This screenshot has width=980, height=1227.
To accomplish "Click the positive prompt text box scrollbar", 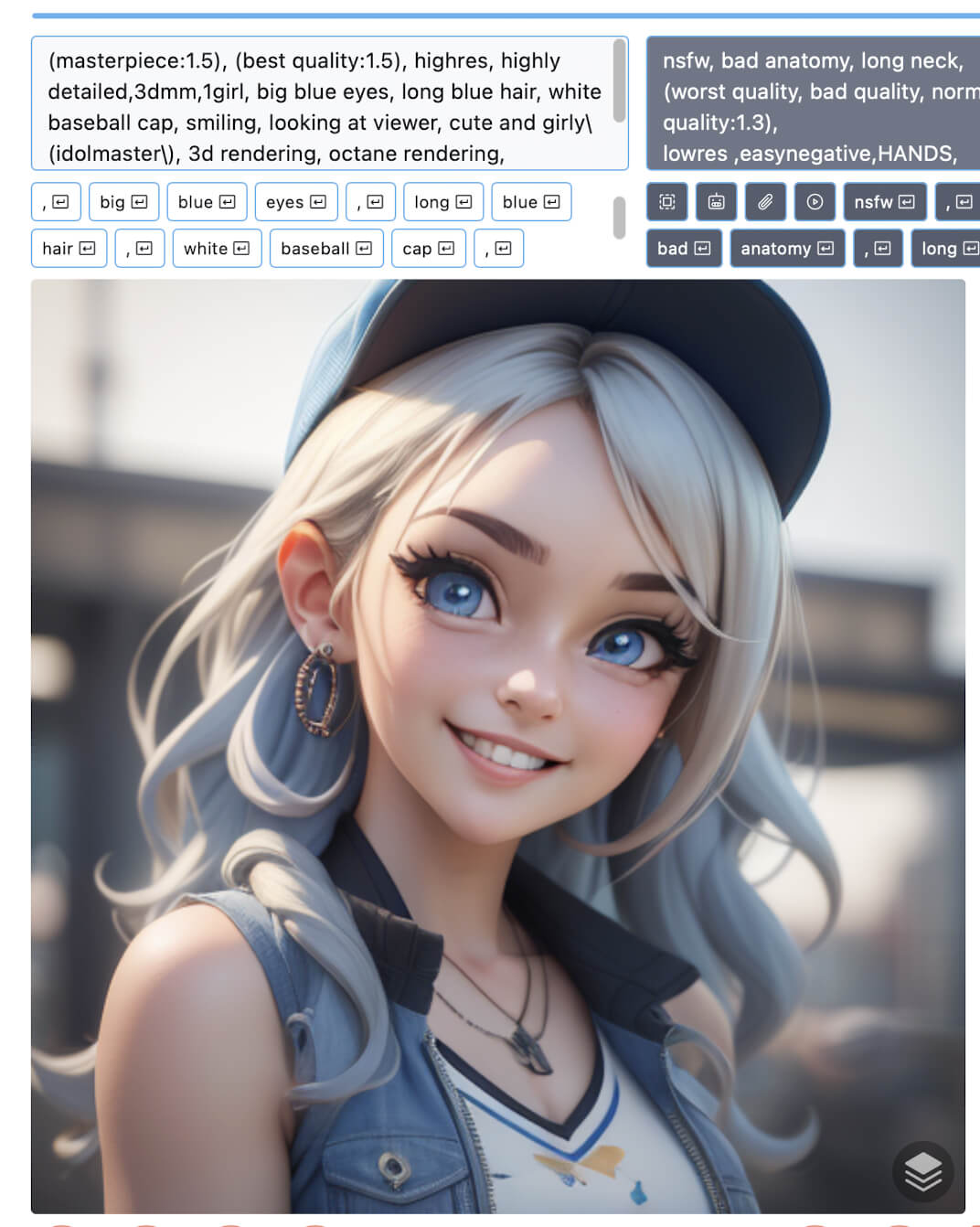I will [x=619, y=82].
